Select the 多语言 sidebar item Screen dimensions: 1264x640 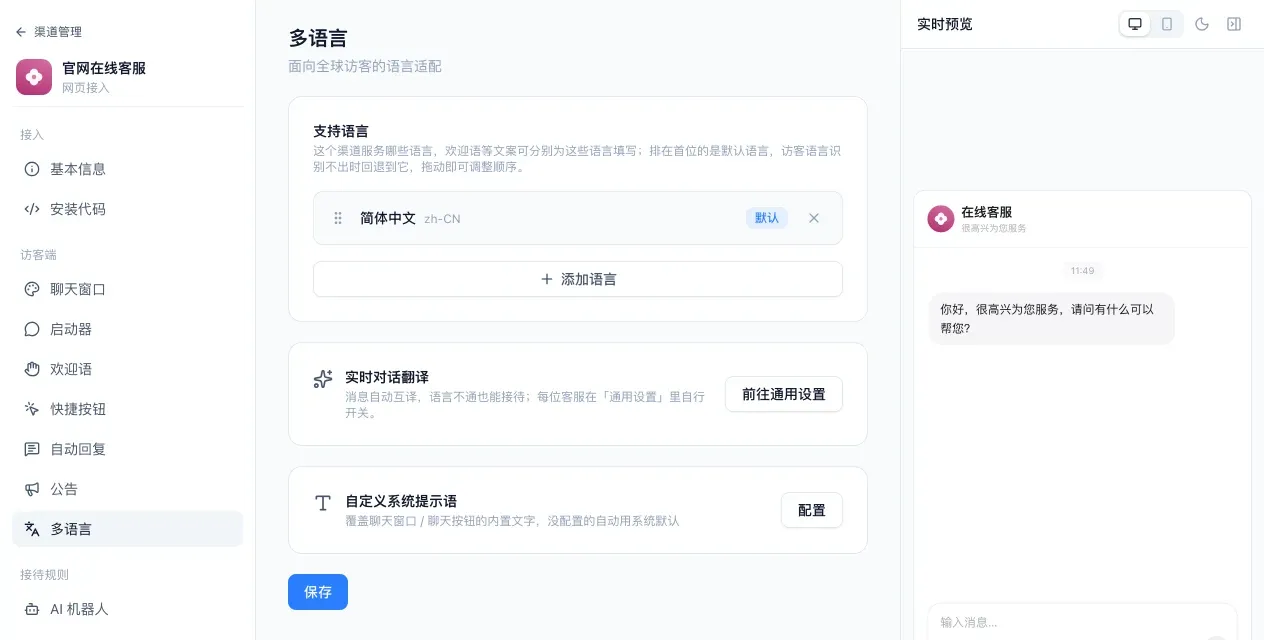pyautogui.click(x=127, y=529)
